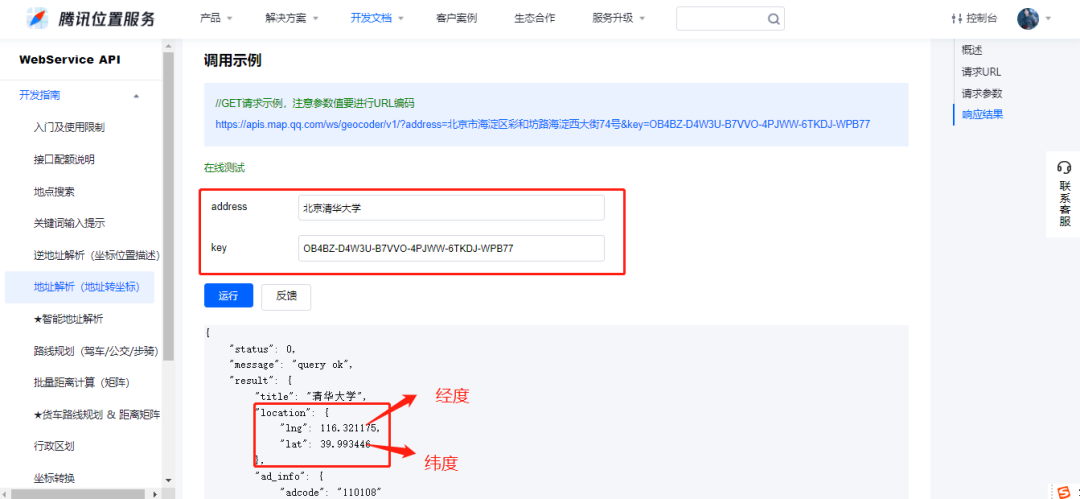The height and width of the screenshot is (499, 1080).
Task: Select 关键词输入提示 in sidebar
Action: pyautogui.click(x=69, y=223)
